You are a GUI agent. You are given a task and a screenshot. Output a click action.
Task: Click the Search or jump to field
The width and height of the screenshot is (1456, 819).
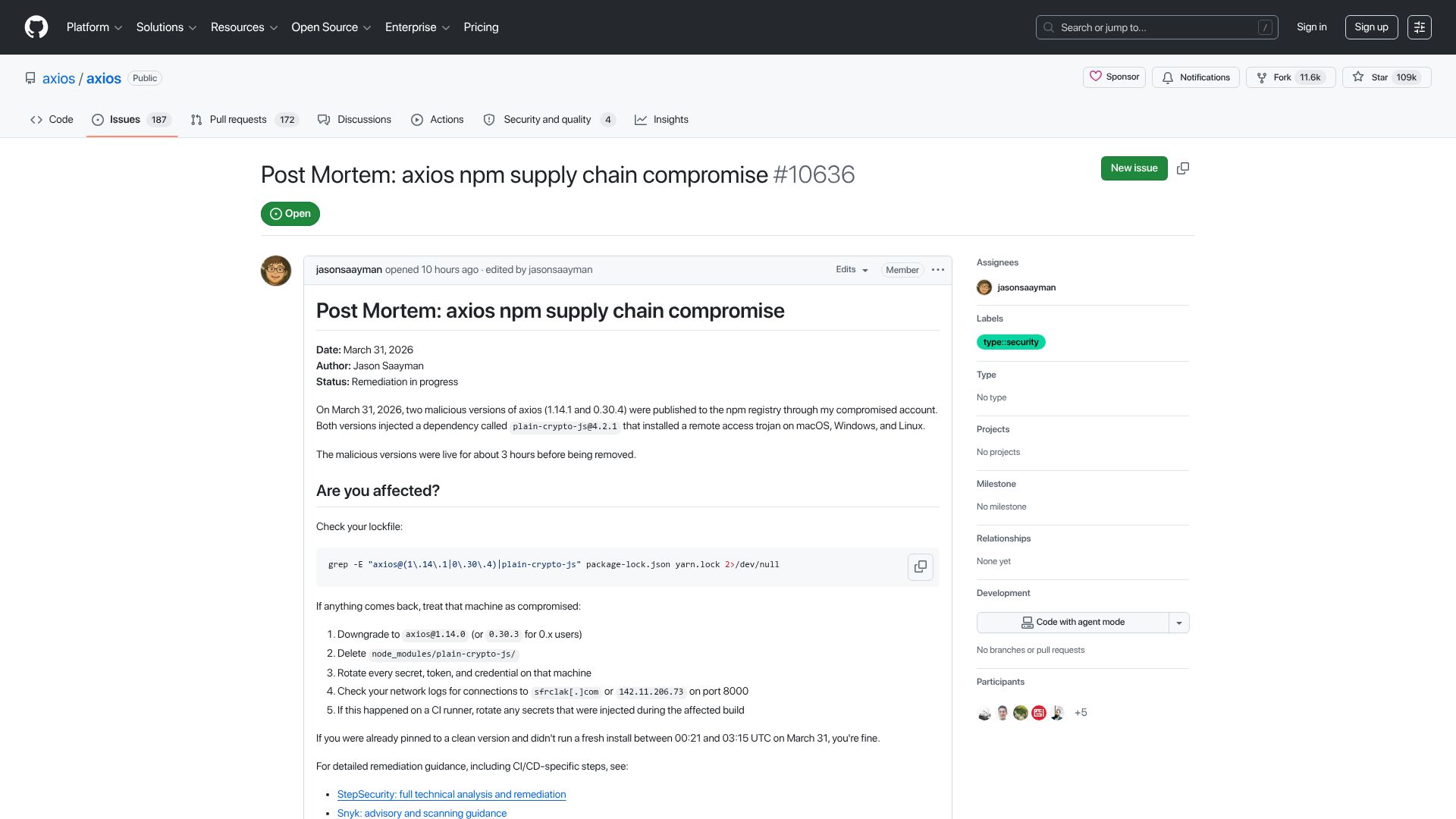(1156, 27)
